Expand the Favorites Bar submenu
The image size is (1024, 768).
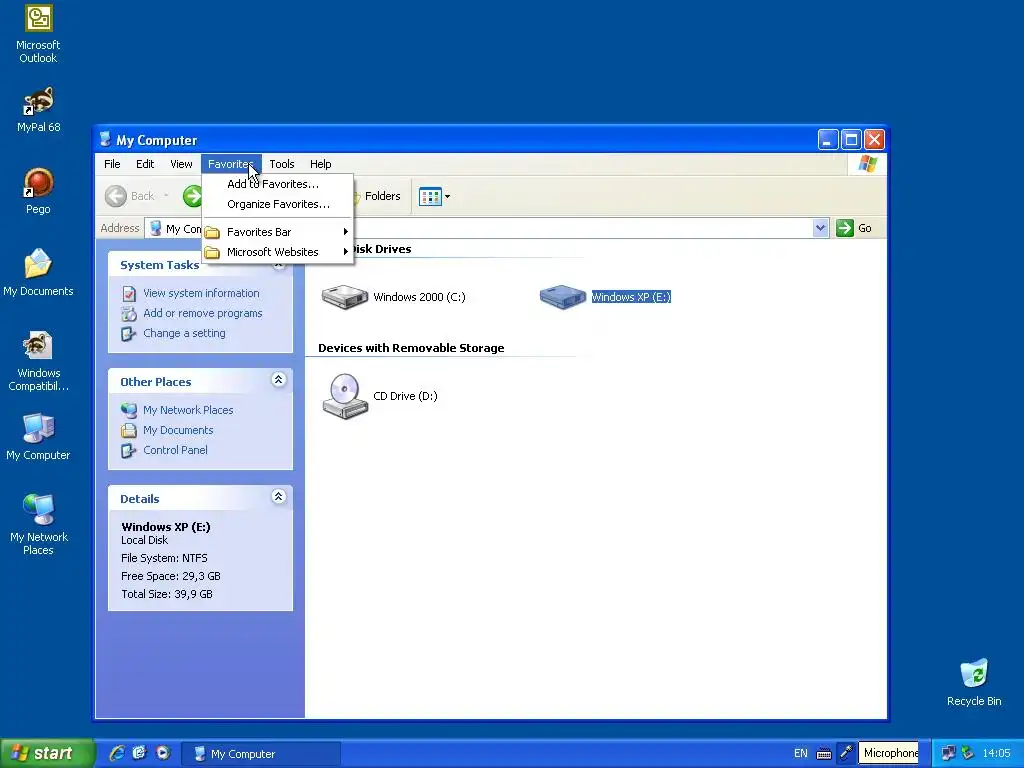coord(278,232)
